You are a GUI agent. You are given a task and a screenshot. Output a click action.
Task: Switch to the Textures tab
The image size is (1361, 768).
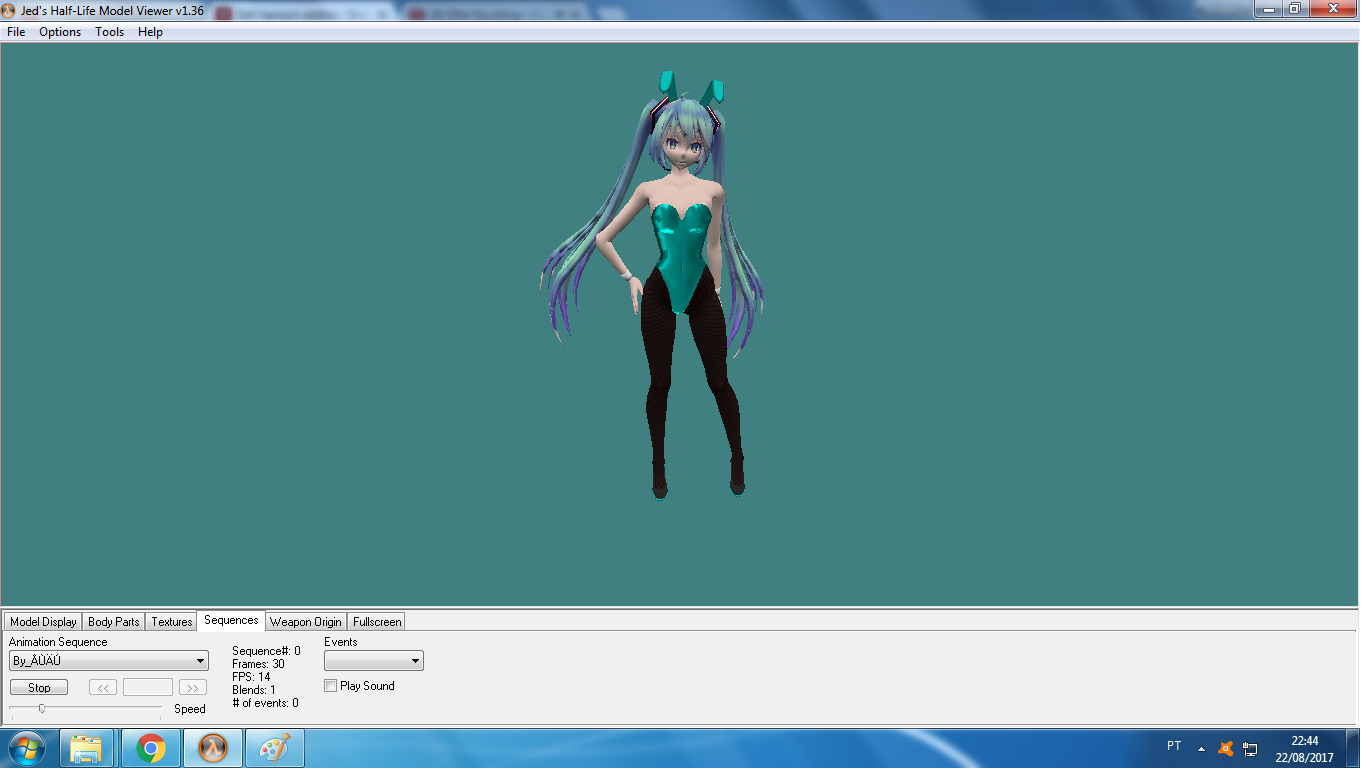pos(172,622)
